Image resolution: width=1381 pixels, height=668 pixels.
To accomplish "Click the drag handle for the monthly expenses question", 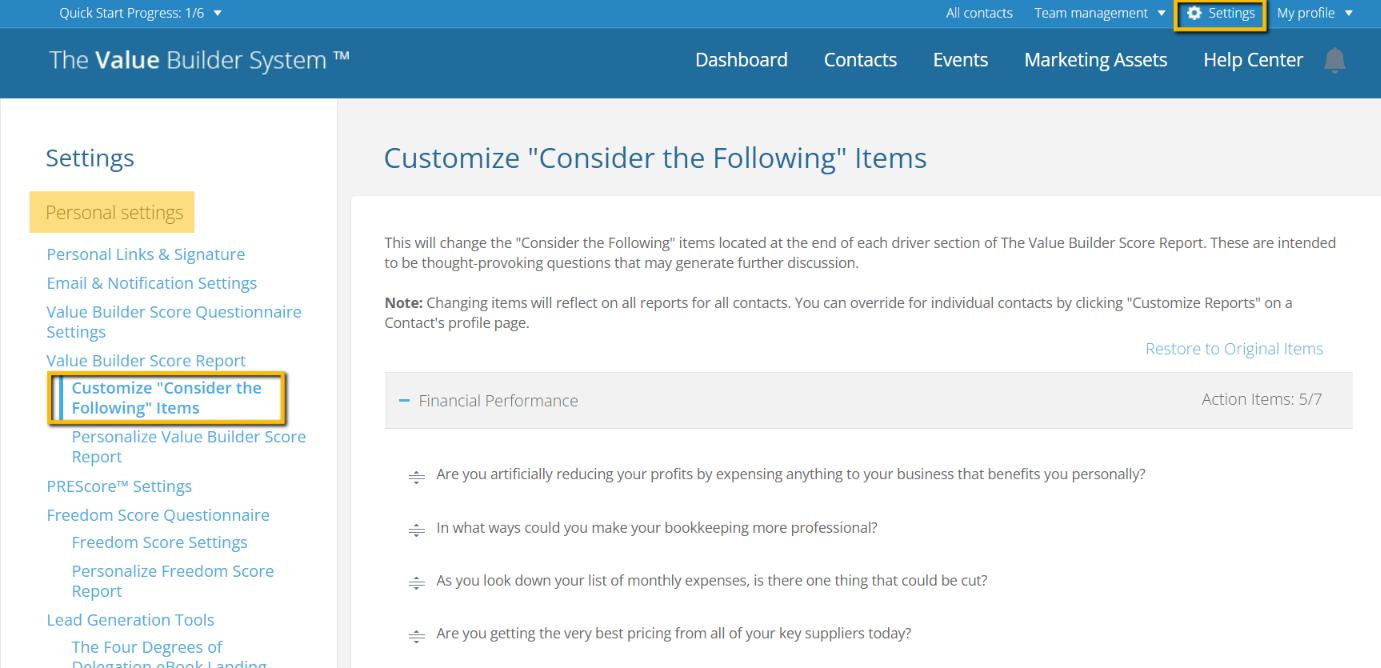I will [x=417, y=582].
